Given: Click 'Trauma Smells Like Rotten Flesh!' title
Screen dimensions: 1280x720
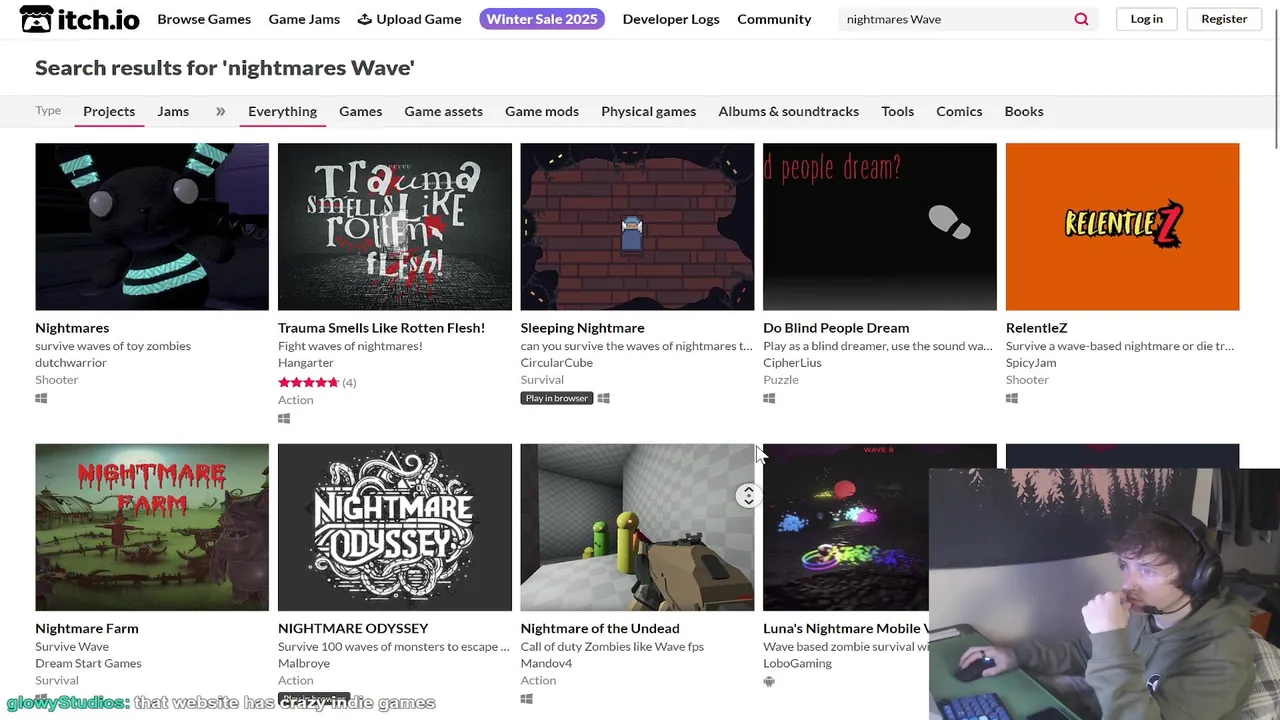Looking at the screenshot, I should [381, 328].
